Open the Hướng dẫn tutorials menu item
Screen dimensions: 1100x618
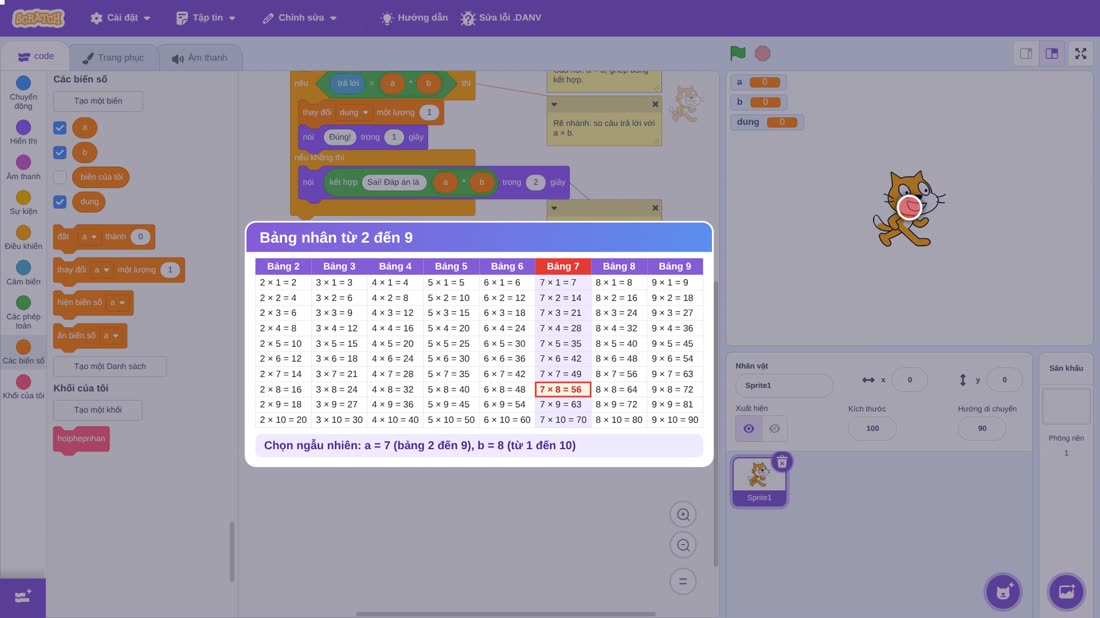tap(414, 18)
